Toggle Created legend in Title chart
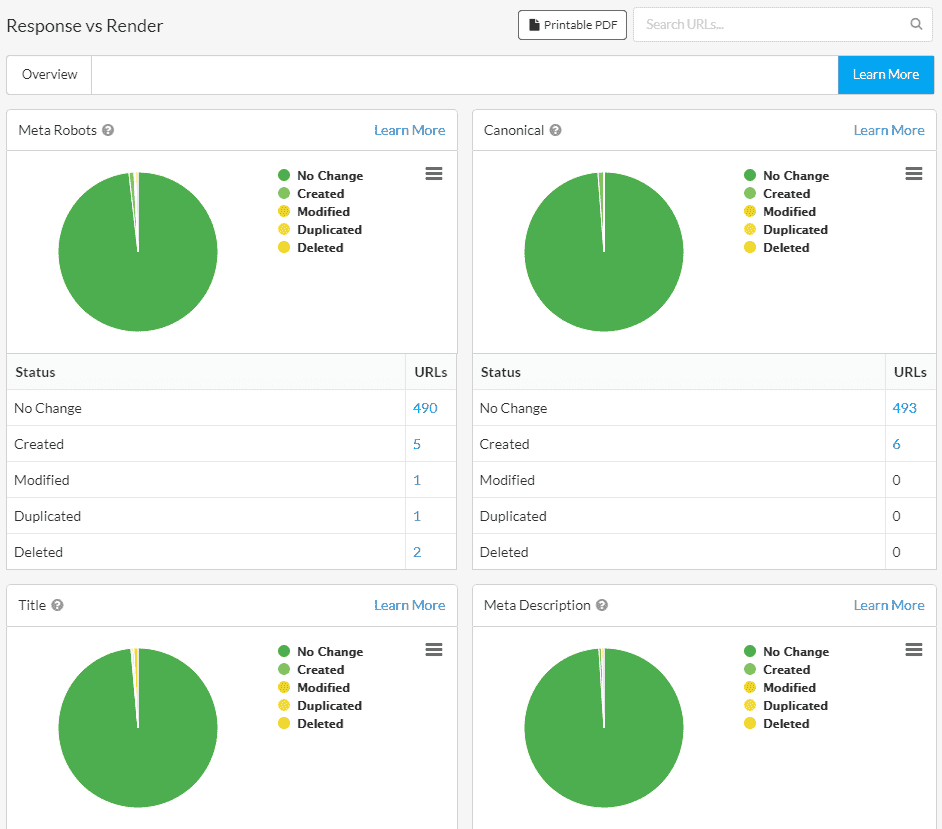Image resolution: width=942 pixels, height=829 pixels. (311, 669)
